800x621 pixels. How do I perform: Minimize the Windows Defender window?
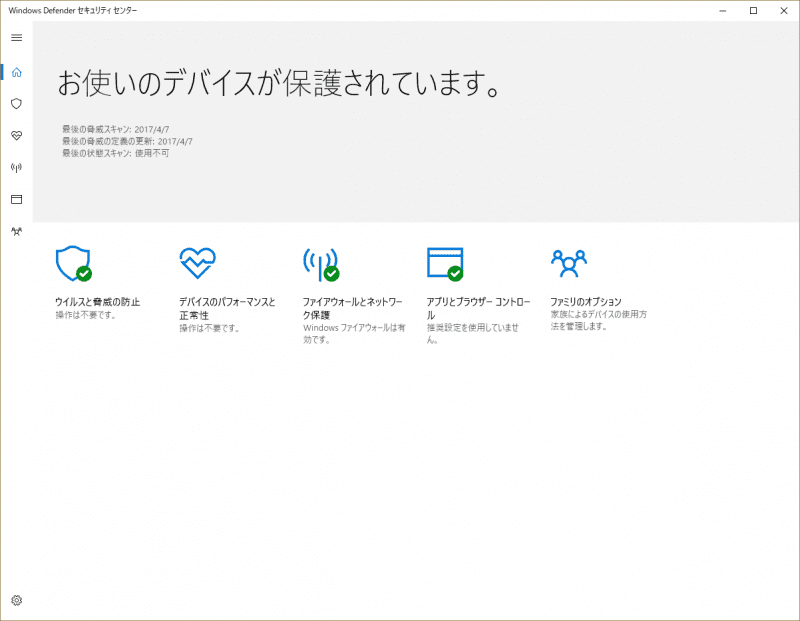[722, 11]
